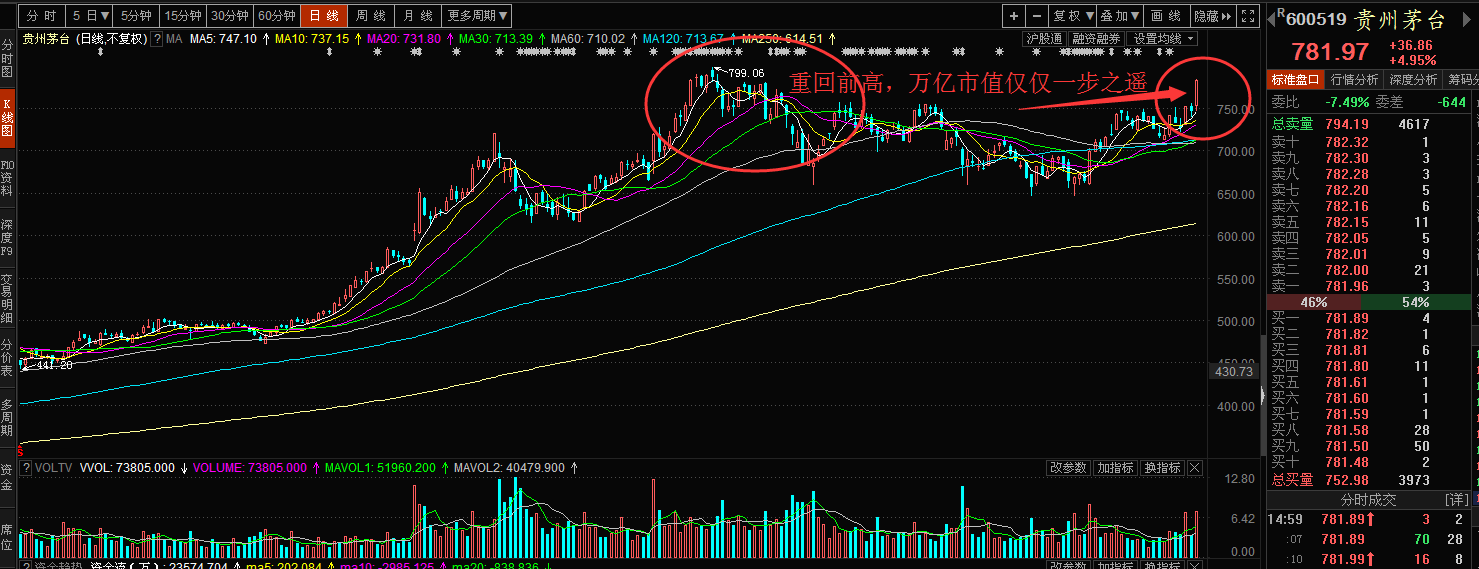Open 多周期 in left sidebar
The height and width of the screenshot is (569, 1479).
7,418
